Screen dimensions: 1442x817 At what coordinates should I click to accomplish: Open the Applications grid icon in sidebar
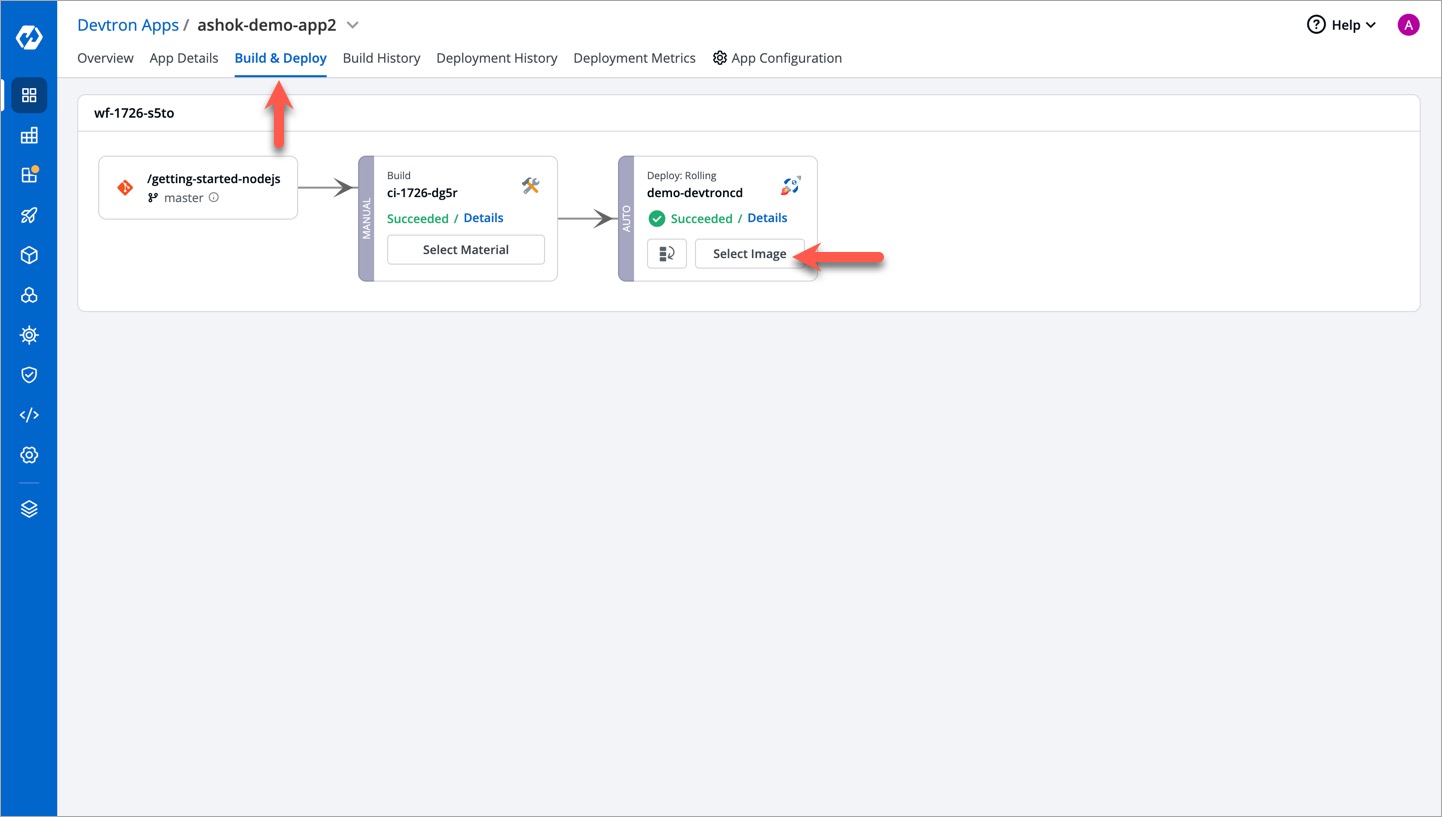28,95
